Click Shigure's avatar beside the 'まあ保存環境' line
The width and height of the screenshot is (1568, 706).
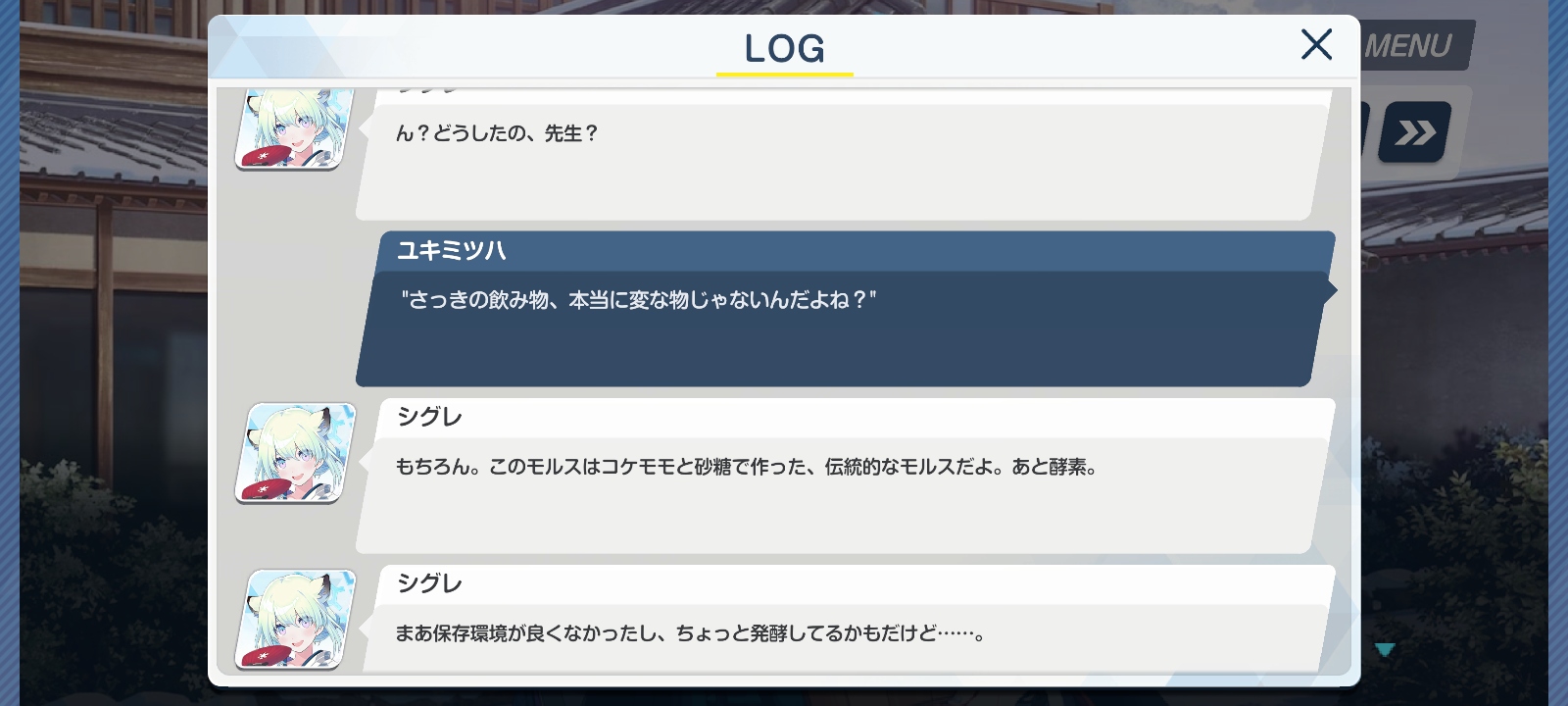(295, 620)
